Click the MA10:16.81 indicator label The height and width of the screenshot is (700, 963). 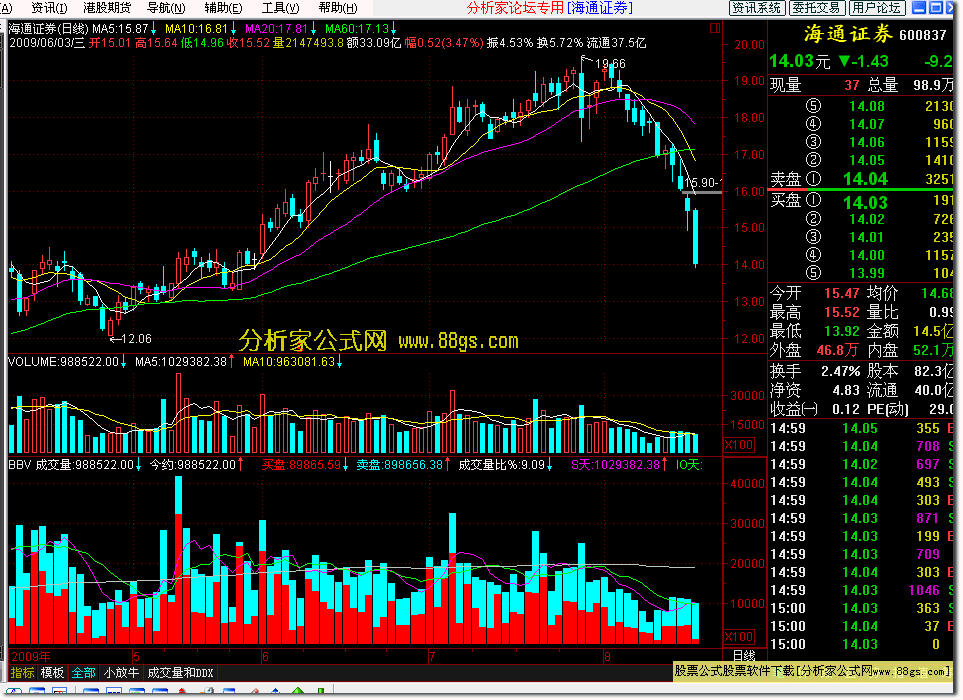tap(196, 29)
